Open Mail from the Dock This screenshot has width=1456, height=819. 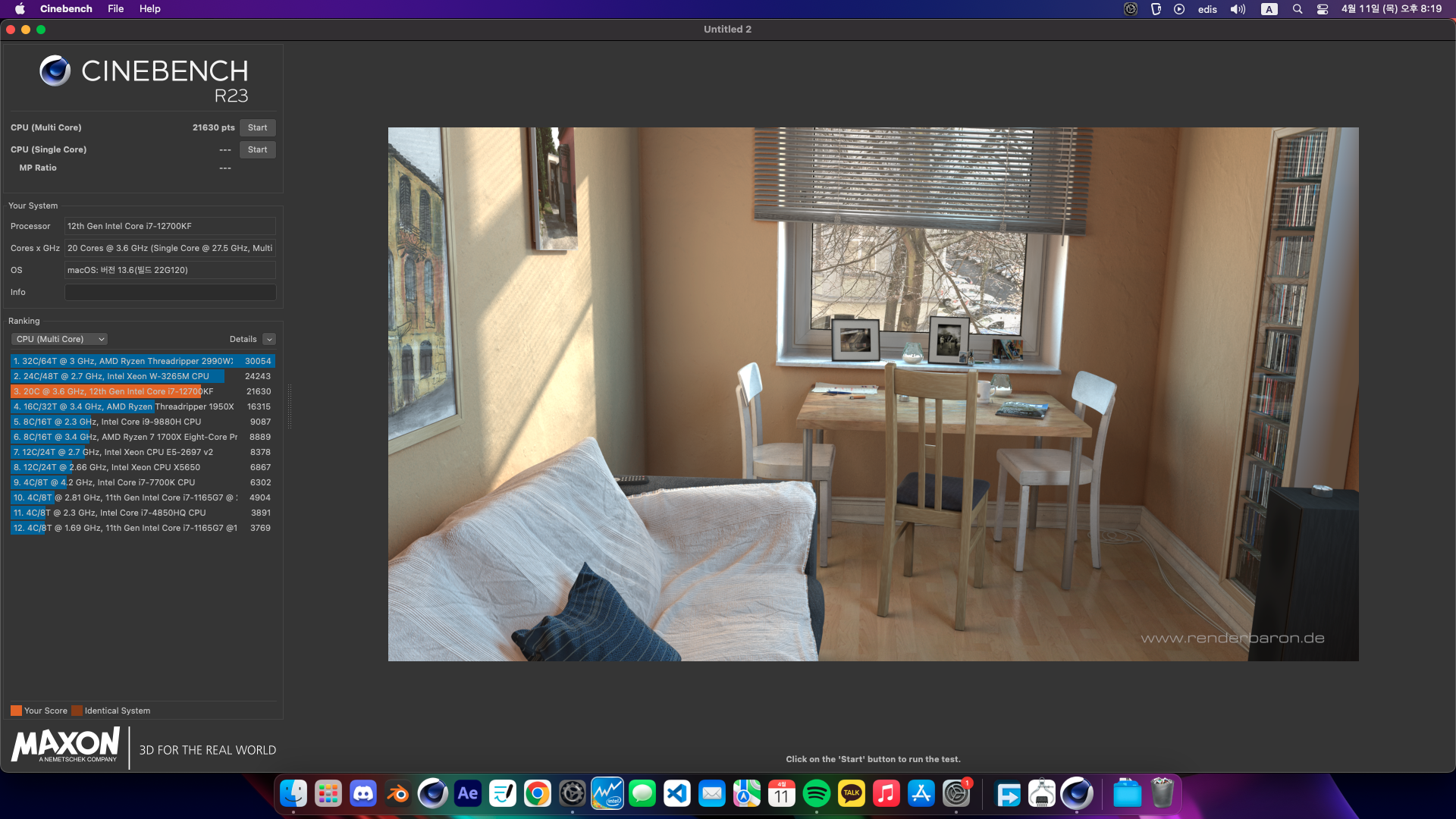pyautogui.click(x=712, y=794)
